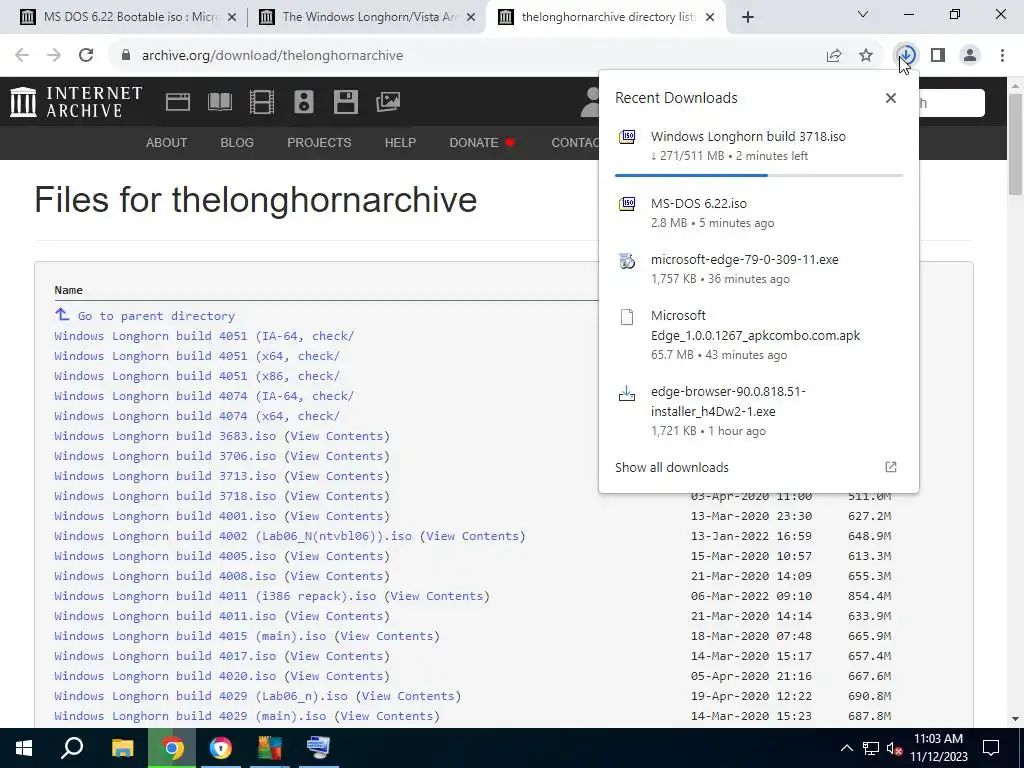Open the Chrome profile avatar
The image size is (1024, 768).
(970, 56)
